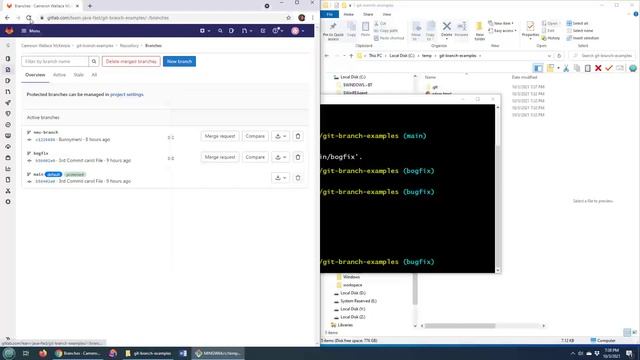Viewport: 640px width, 360px height.
Task: Click Invert selection in Explorer ribbon
Action: point(582,38)
